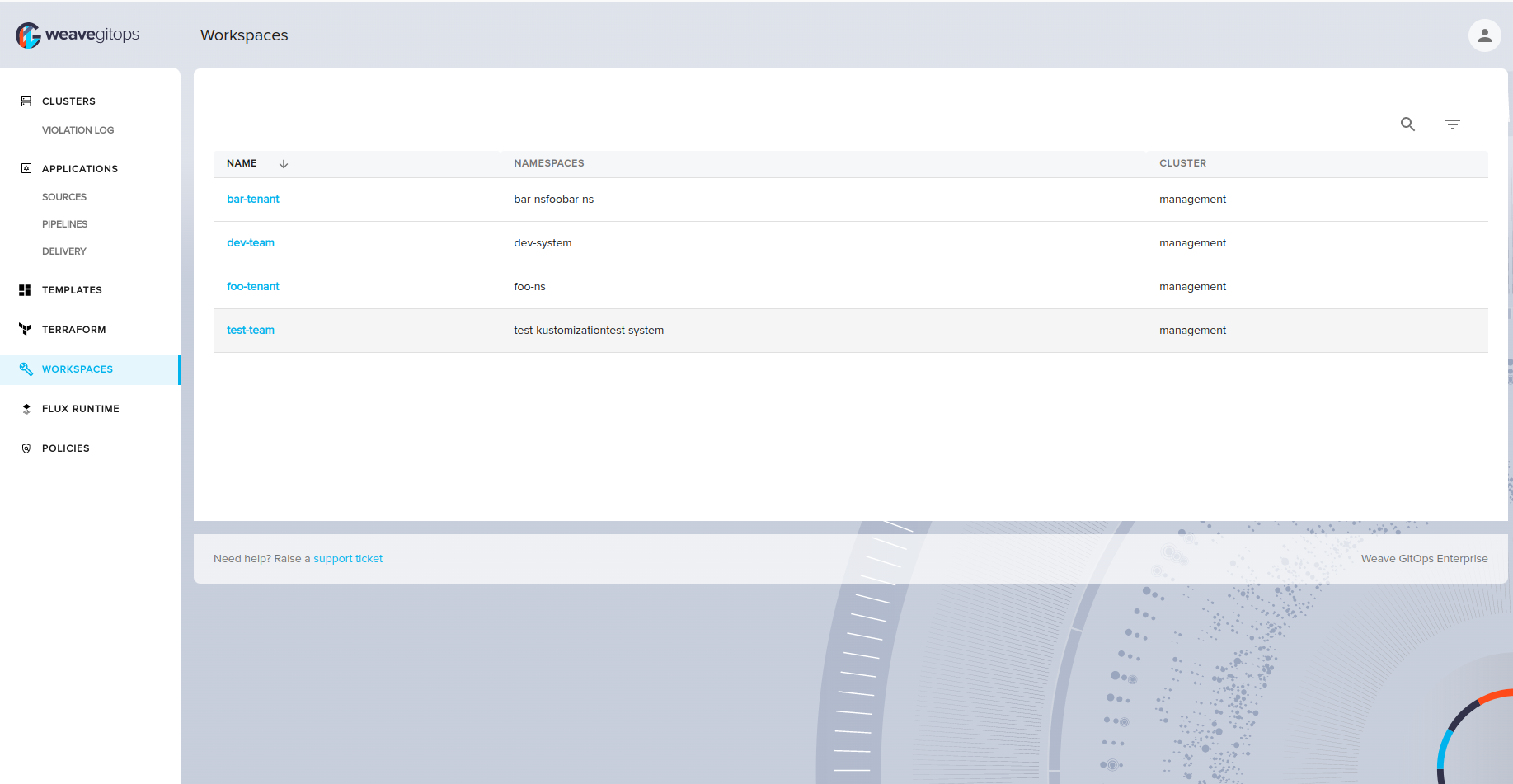Viewport: 1513px width, 784px height.
Task: Open Delivery in the sidebar
Action: [x=64, y=251]
